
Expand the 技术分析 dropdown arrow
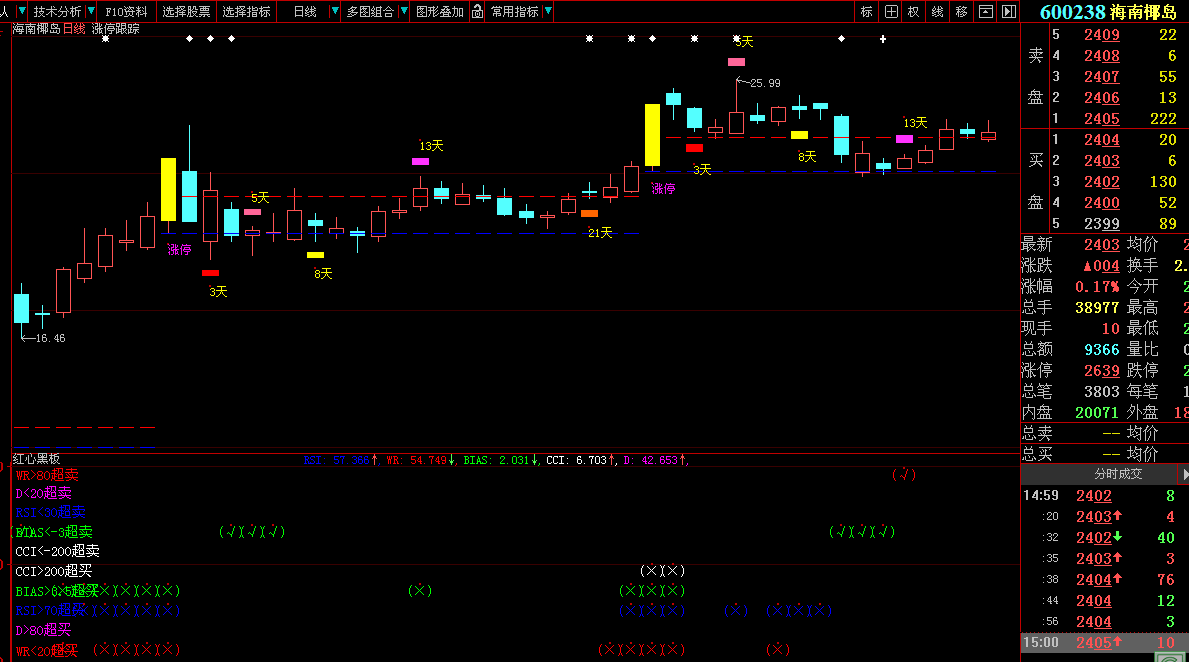tap(91, 12)
